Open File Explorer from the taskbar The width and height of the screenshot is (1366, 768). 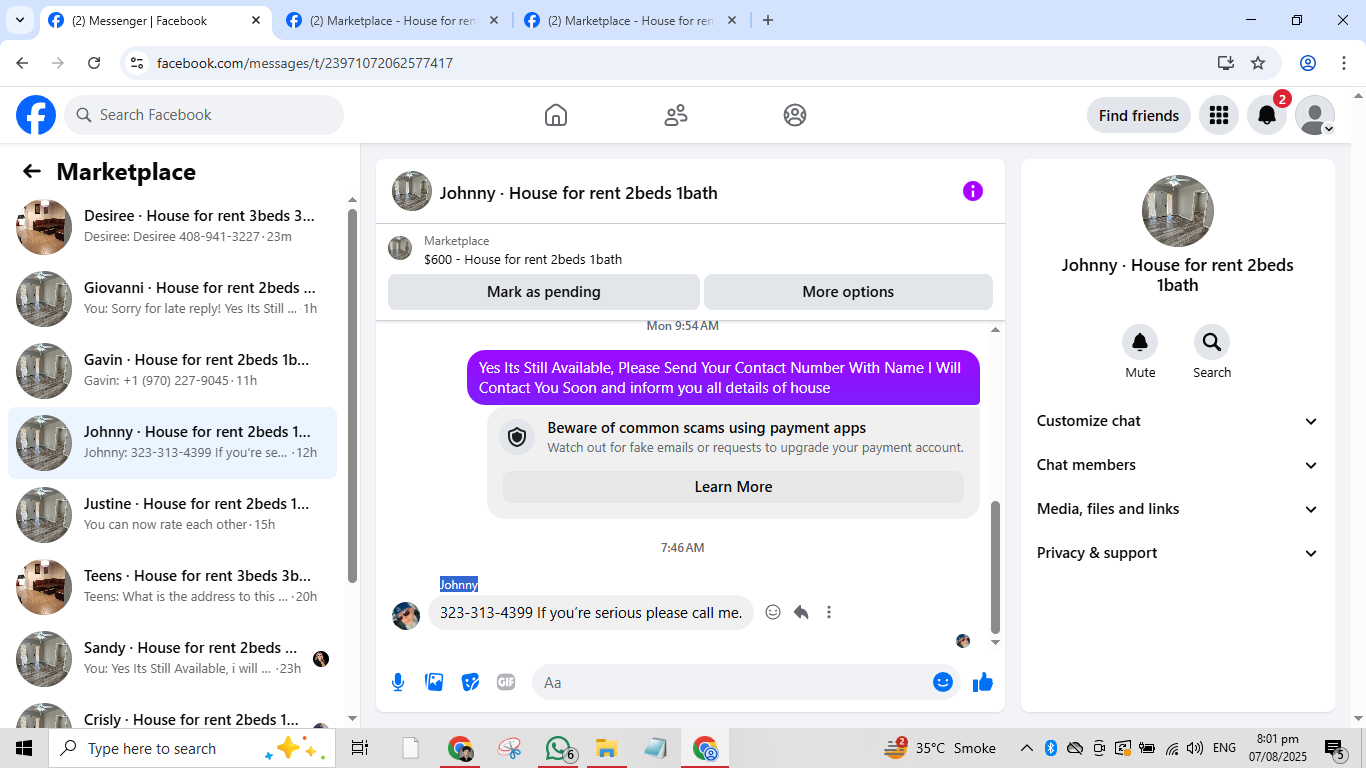[606, 748]
